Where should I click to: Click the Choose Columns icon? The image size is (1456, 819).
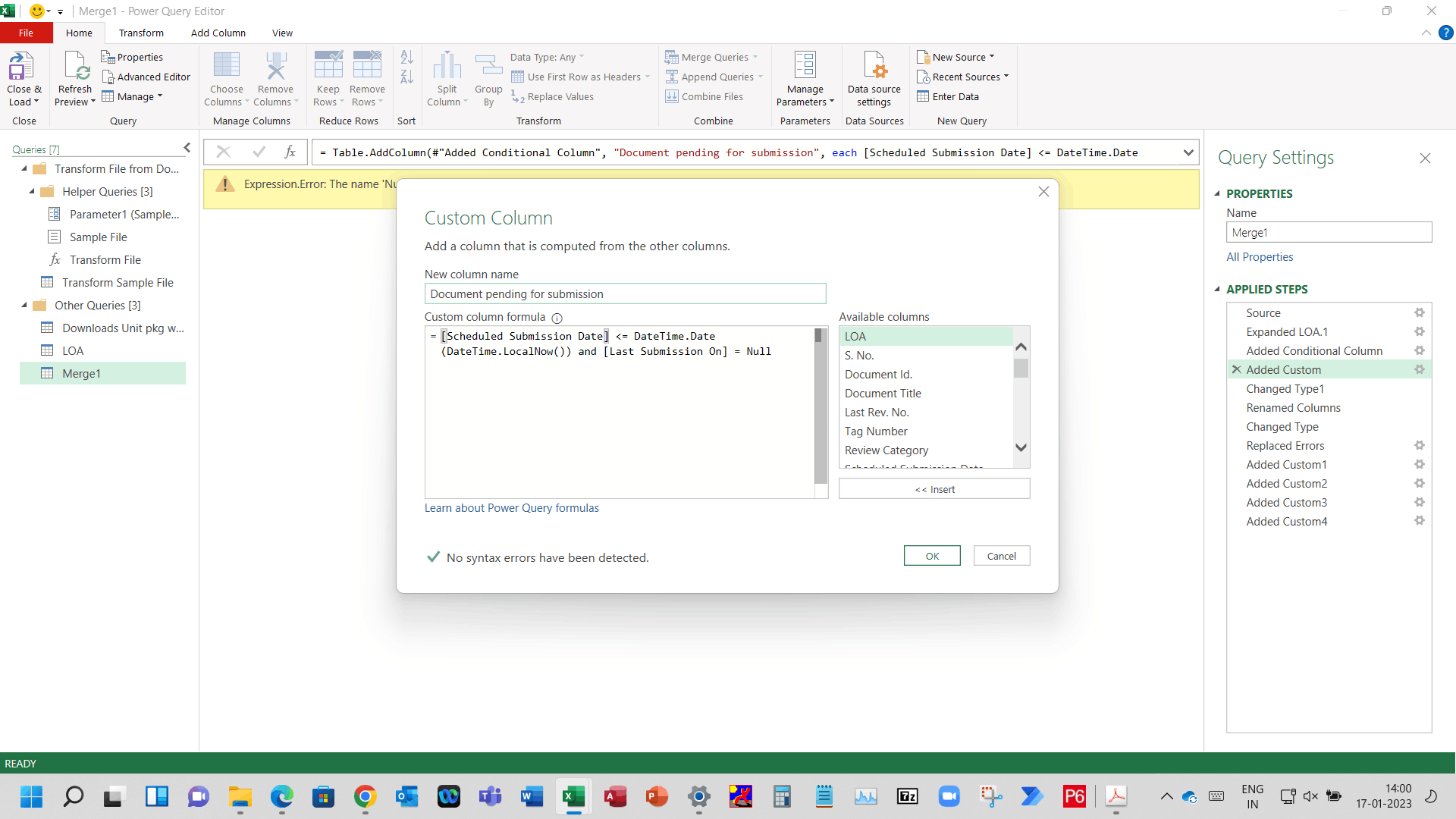coord(226,66)
